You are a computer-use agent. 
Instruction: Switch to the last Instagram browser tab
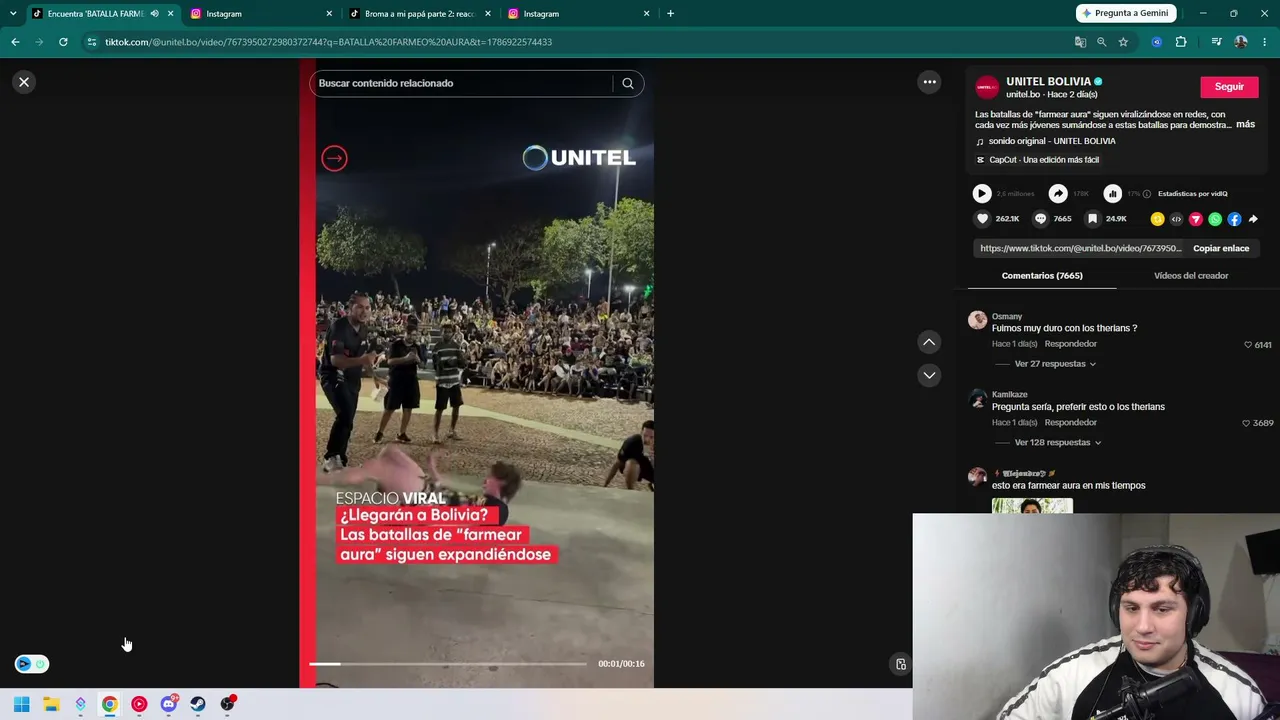[579, 14]
